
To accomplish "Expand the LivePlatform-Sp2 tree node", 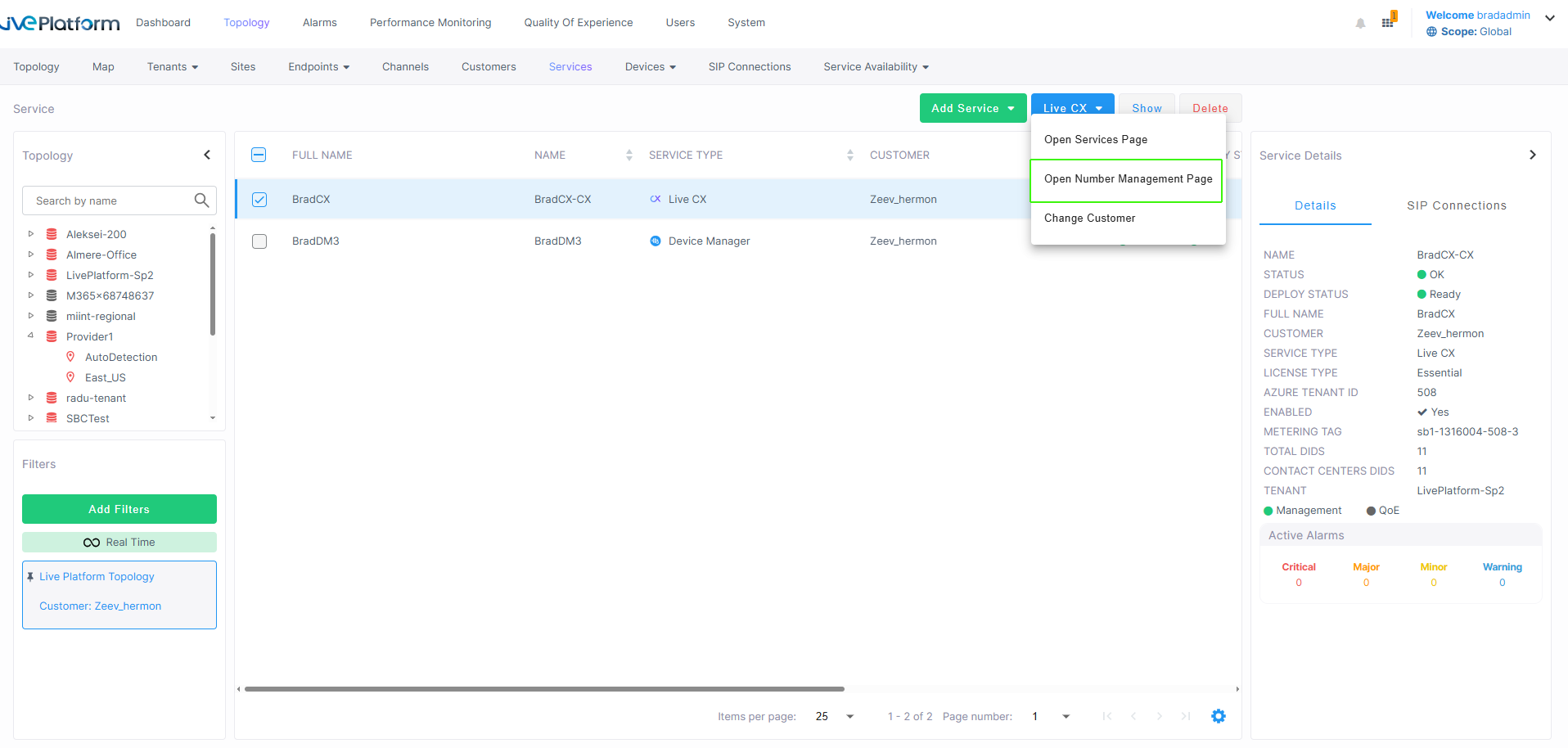I will pos(31,275).
